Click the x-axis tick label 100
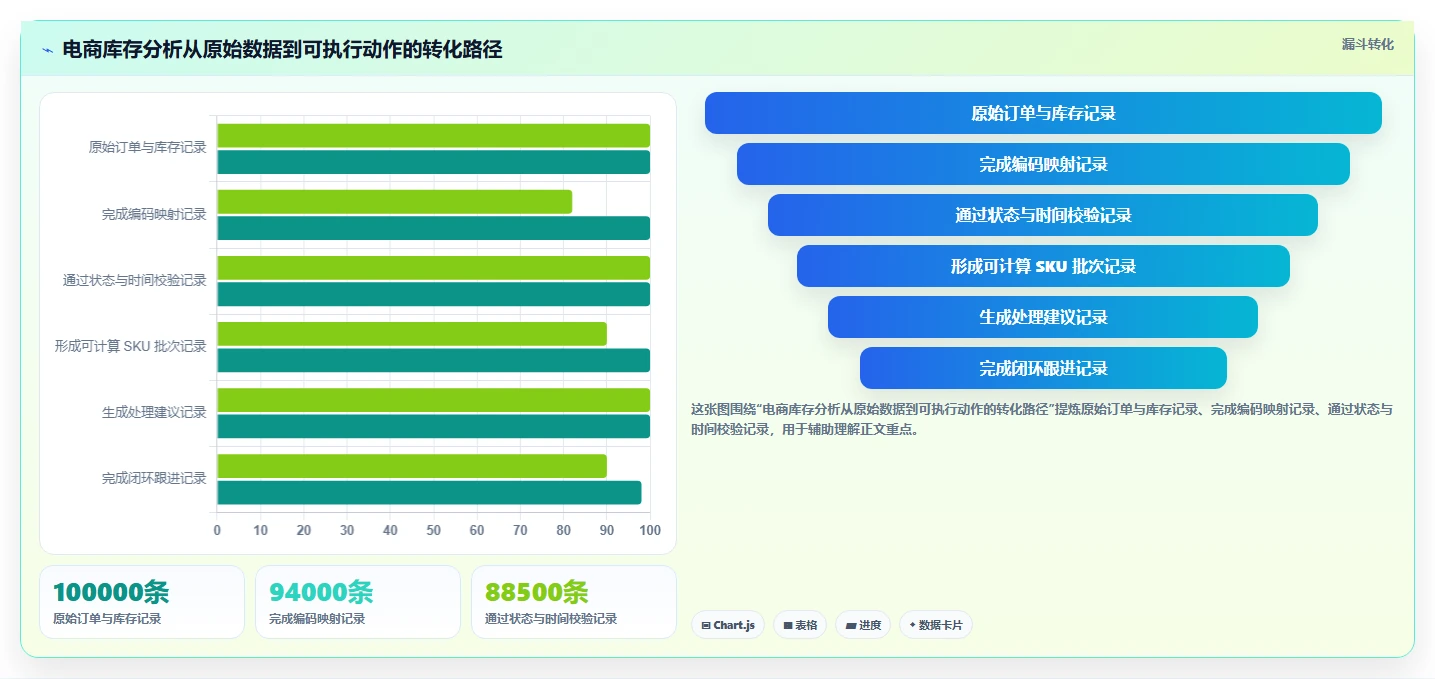The width and height of the screenshot is (1435, 679). click(649, 531)
